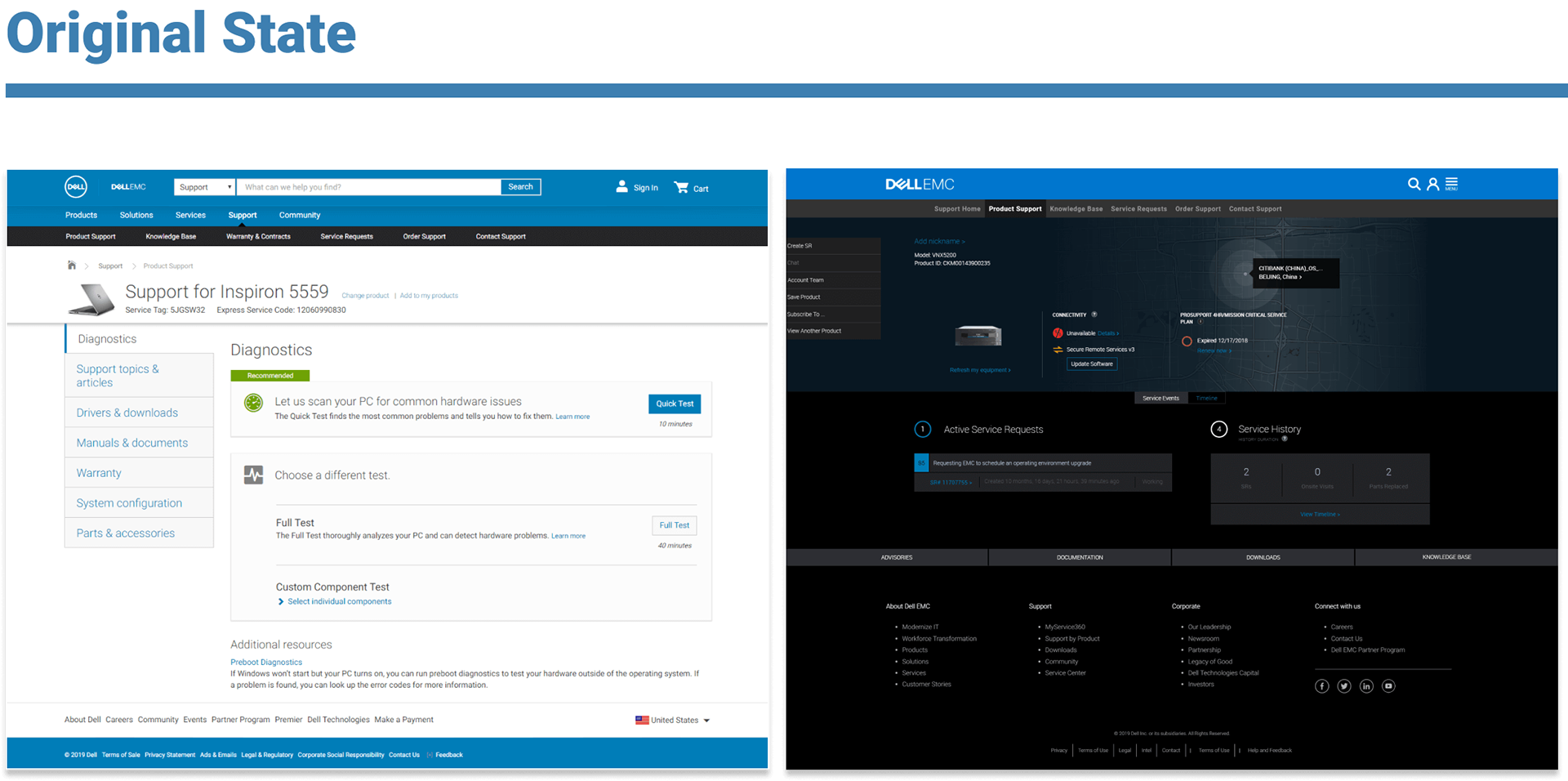Click the Add nickname link

(x=939, y=242)
